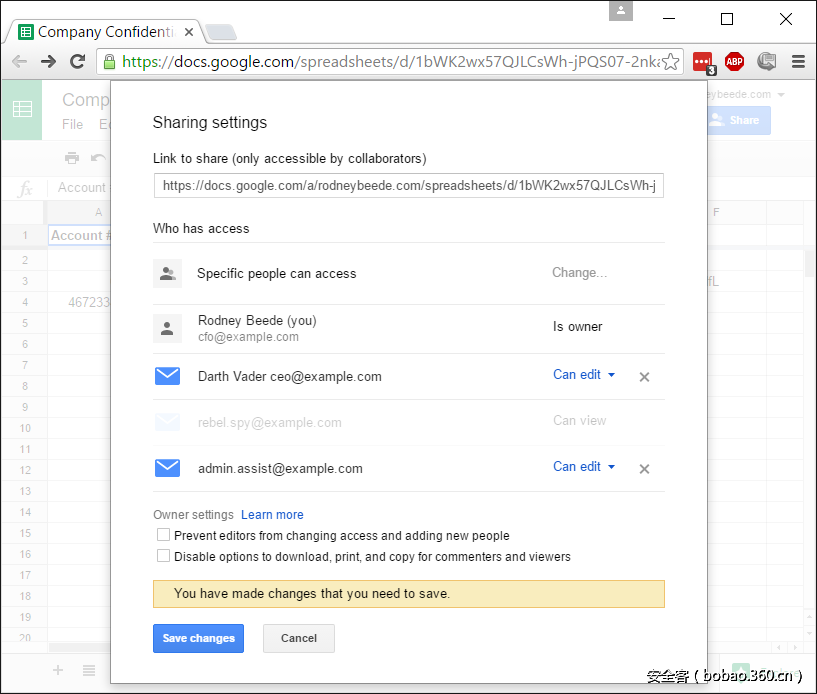
Task: Click Change... next to Specific people can access
Action: [579, 273]
